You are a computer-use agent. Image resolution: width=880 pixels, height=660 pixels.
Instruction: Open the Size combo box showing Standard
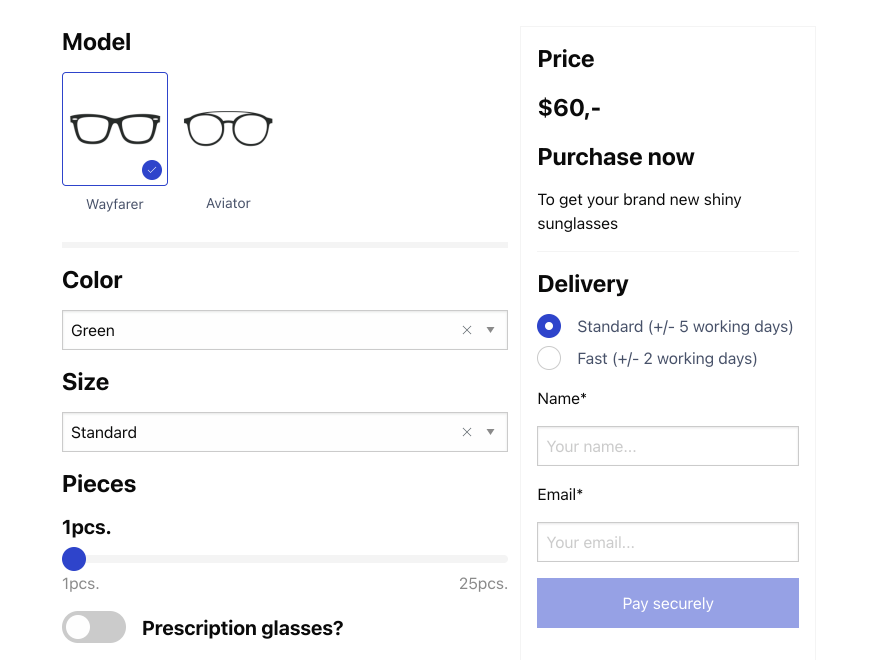point(250,432)
